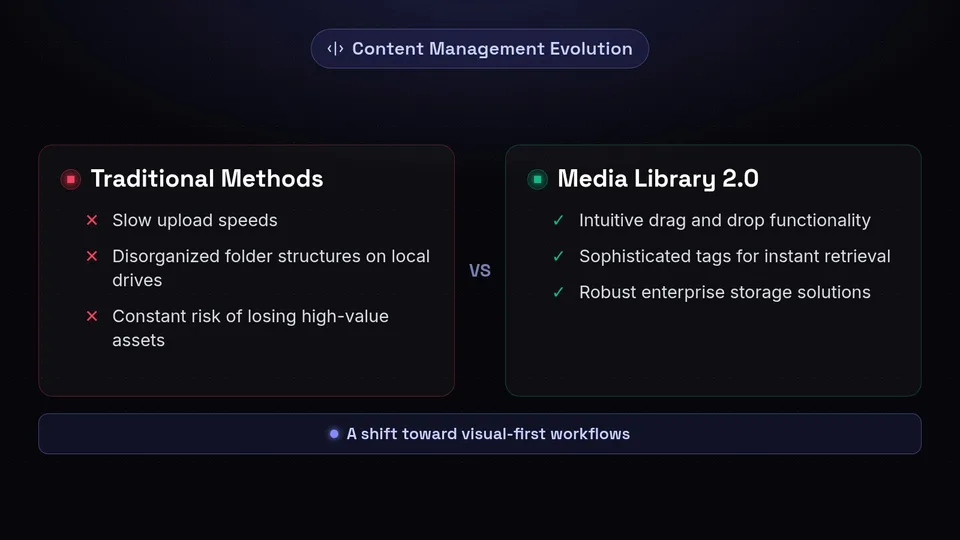960x540 pixels.
Task: Click the purple dot in the bottom banner
Action: pos(334,433)
